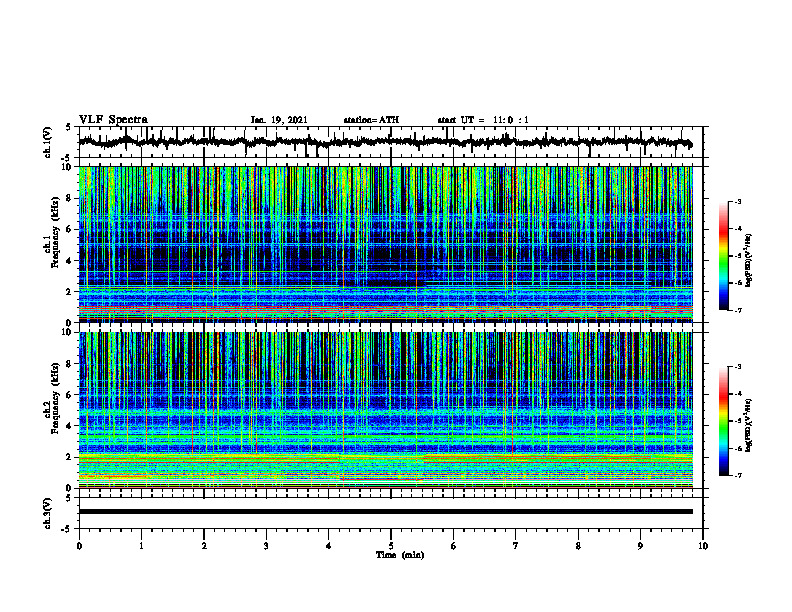Click the "-3" label atop ch.2 color scale
This screenshot has height=612, width=792.
pos(738,367)
